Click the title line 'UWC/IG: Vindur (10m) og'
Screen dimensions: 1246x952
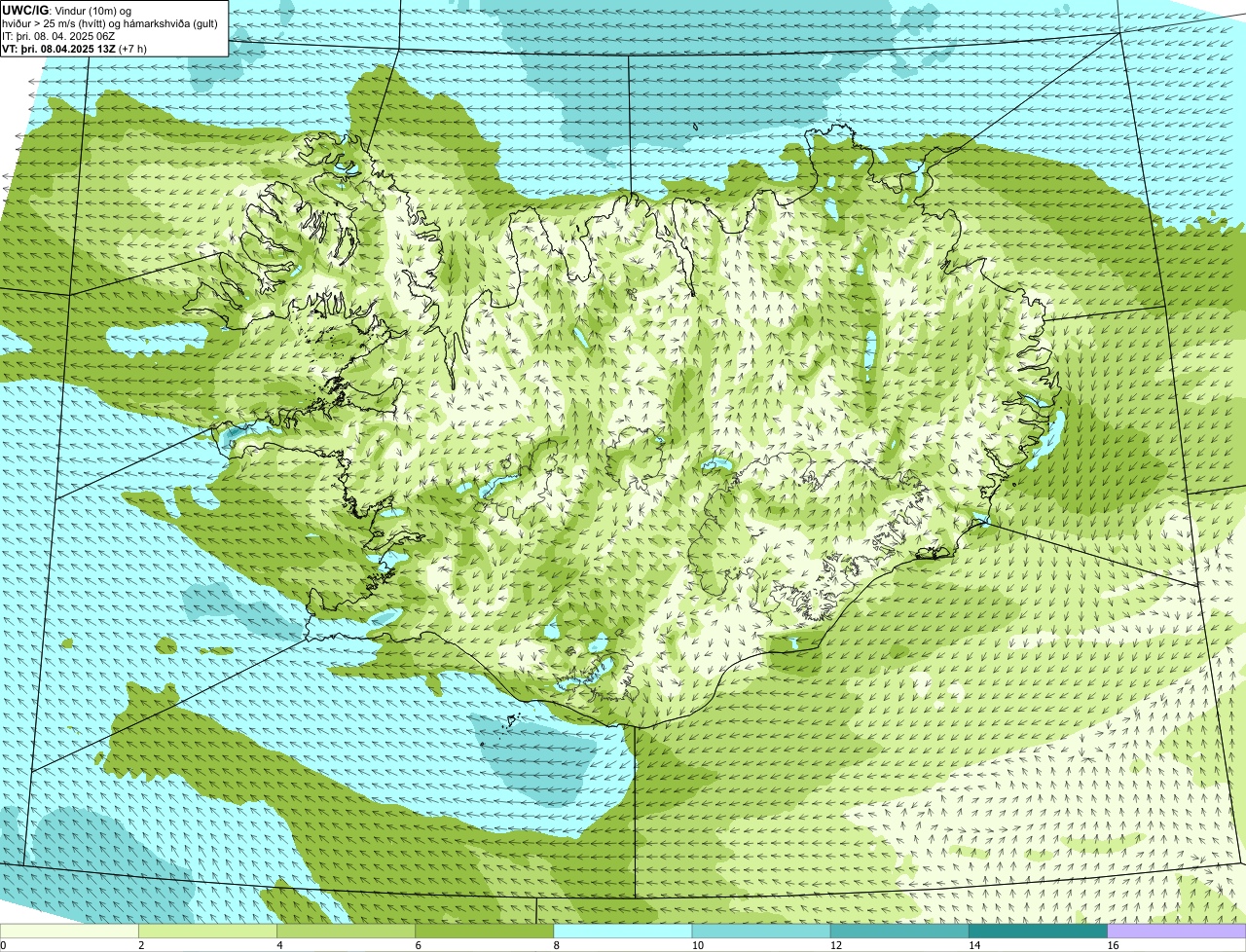click(66, 10)
